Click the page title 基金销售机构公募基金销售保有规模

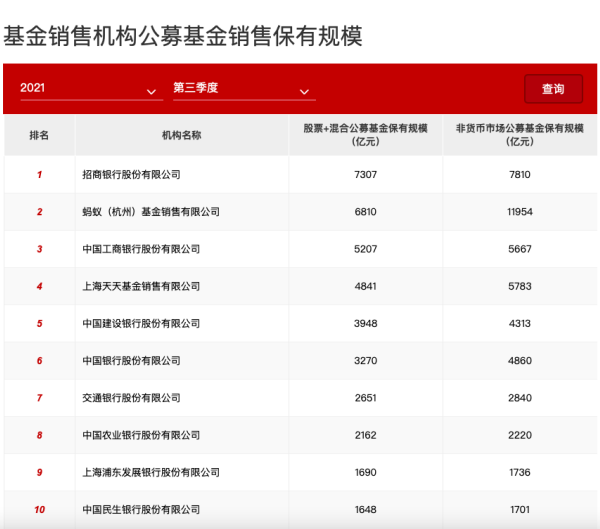point(183,36)
